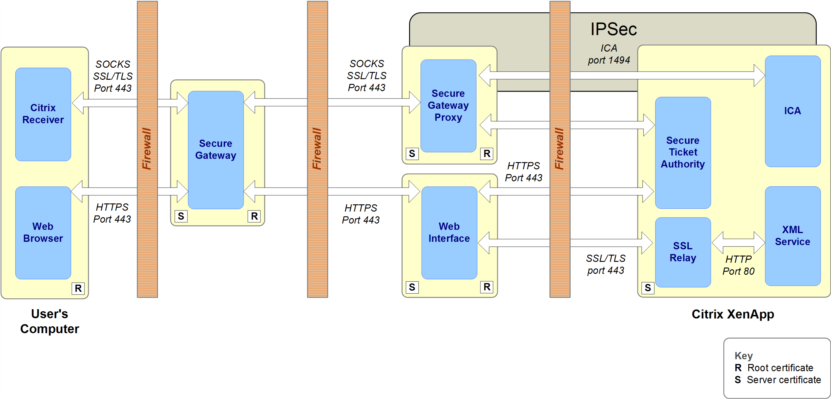Image resolution: width=831 pixels, height=399 pixels.
Task: Click the ICA port 1494 label
Action: [608, 55]
